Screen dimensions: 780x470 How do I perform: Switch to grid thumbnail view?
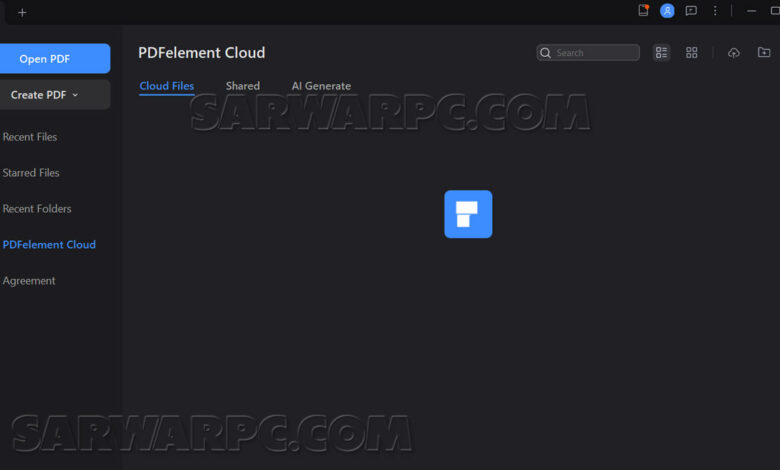pos(691,52)
